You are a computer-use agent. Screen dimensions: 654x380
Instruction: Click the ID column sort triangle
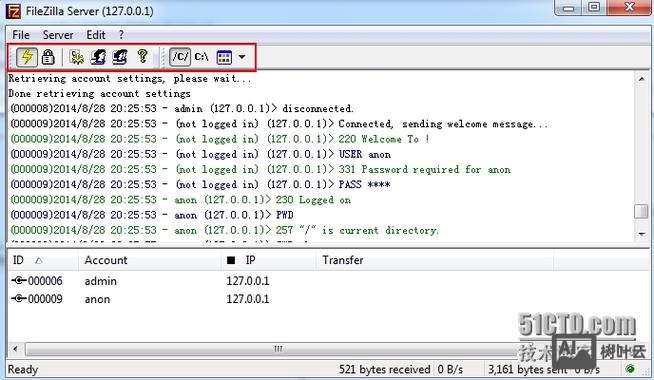click(x=39, y=261)
